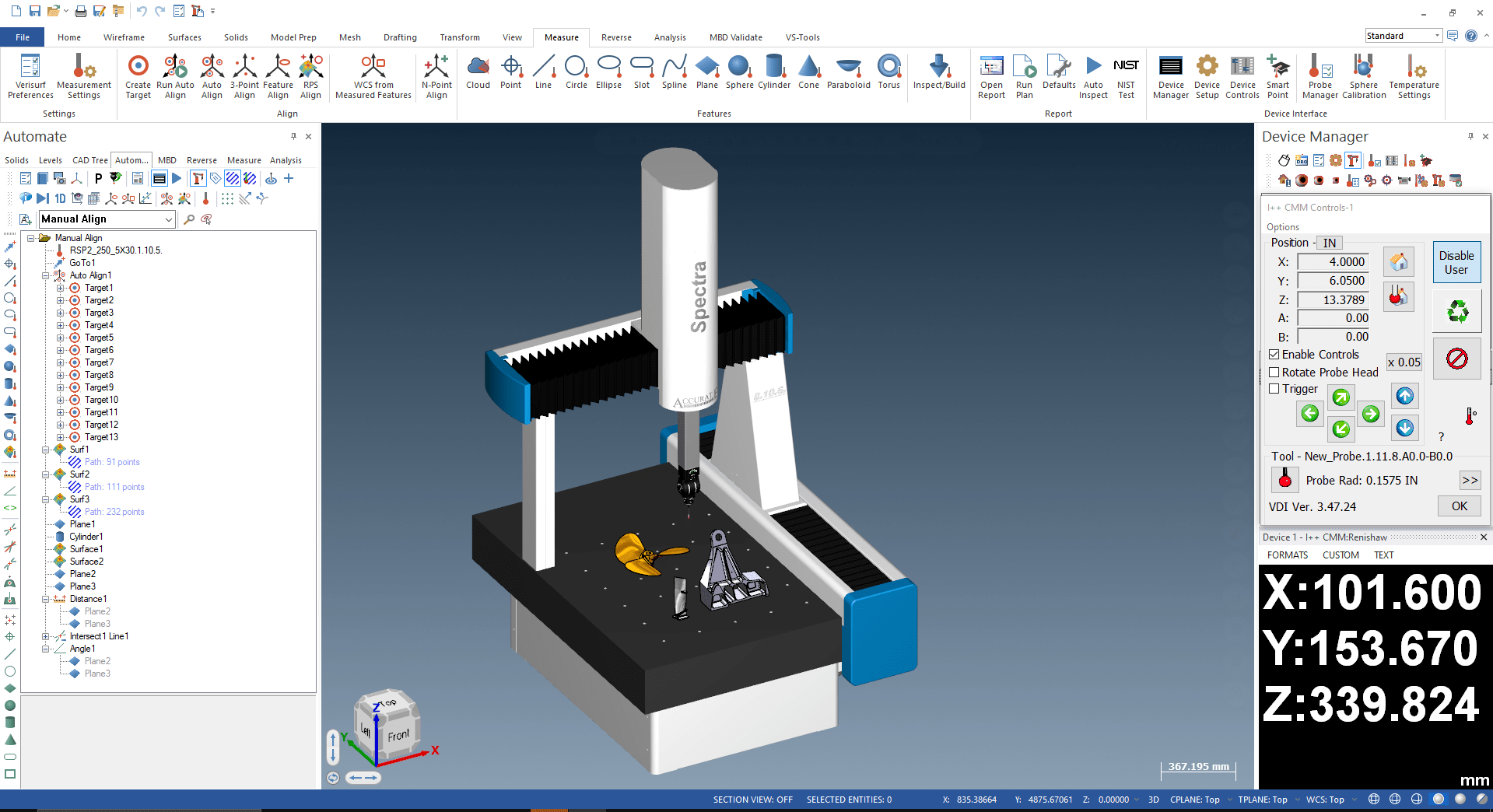The image size is (1493, 812).
Task: Expand Target1 node in tree
Action: pyautogui.click(x=61, y=288)
